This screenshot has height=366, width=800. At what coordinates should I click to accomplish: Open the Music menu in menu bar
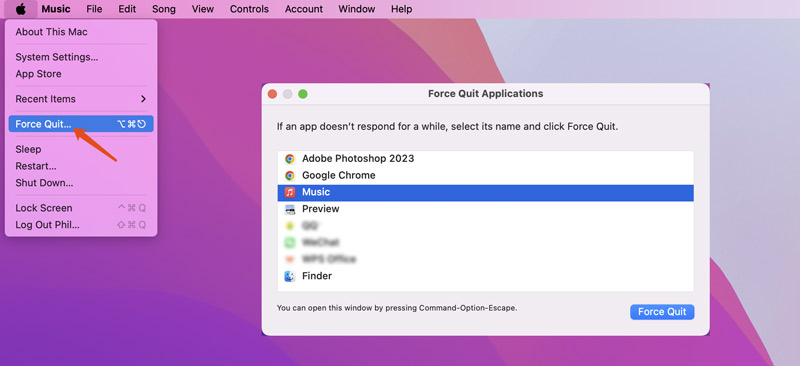56,9
